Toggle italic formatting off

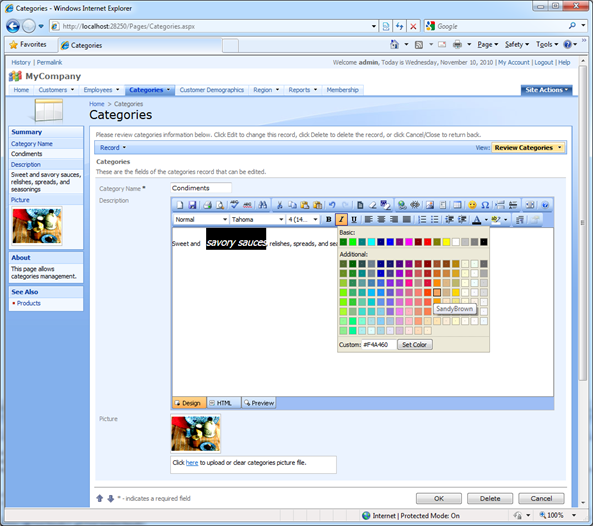341,219
